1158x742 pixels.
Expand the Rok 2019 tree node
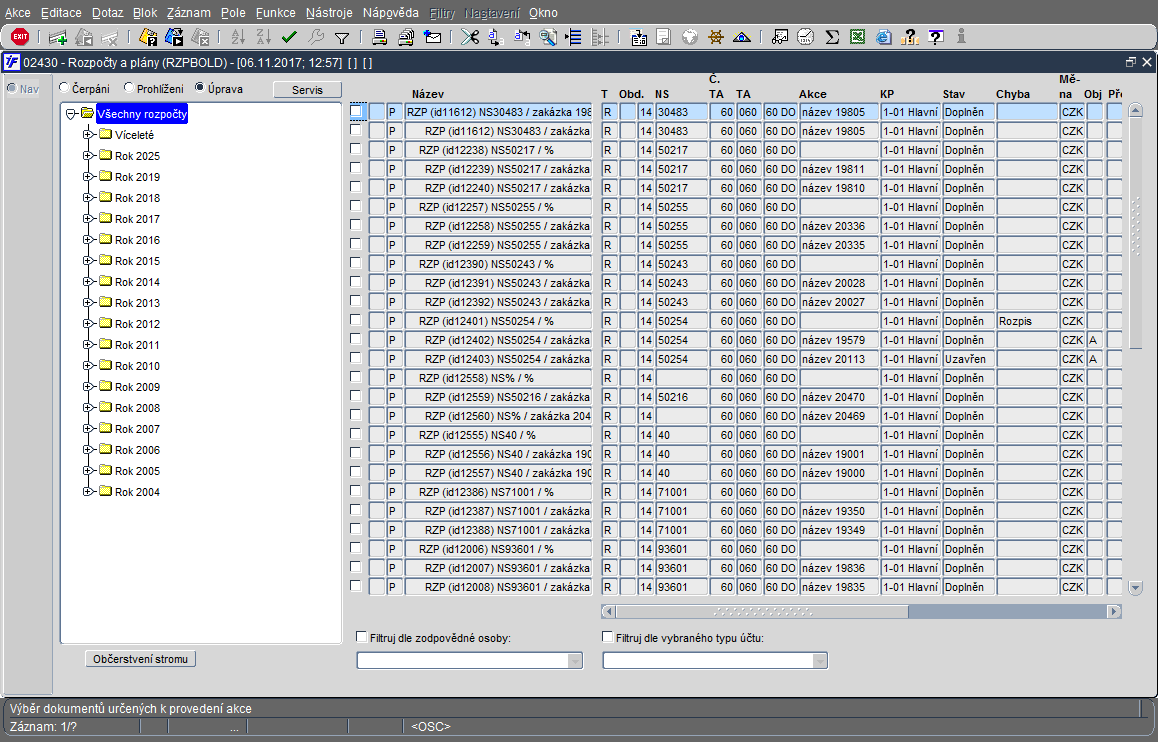(88, 176)
